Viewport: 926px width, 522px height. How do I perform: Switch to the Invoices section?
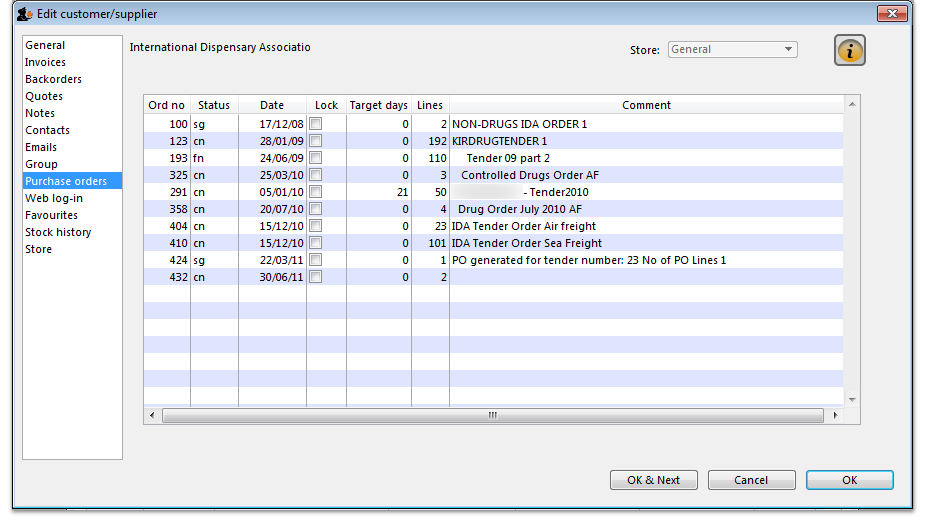click(46, 62)
